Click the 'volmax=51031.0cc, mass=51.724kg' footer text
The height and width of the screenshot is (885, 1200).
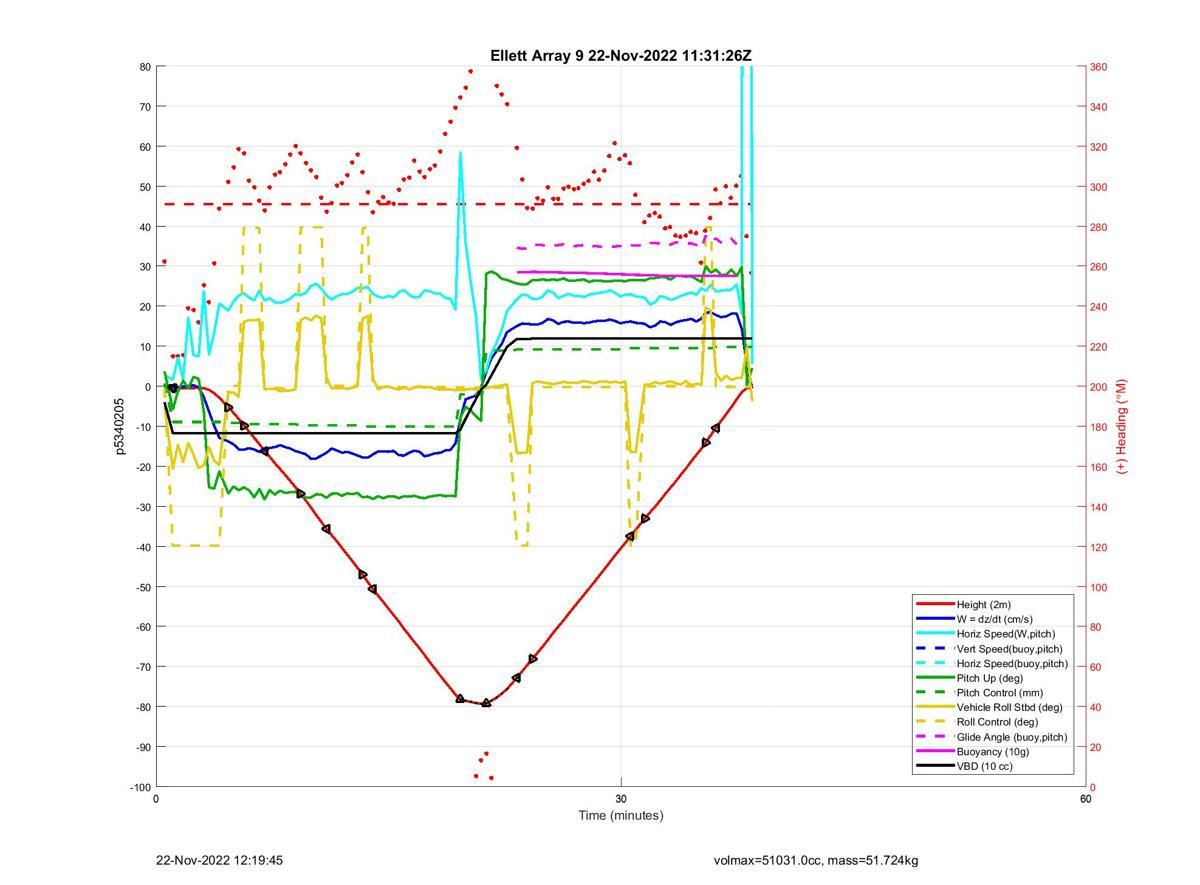(x=816, y=860)
